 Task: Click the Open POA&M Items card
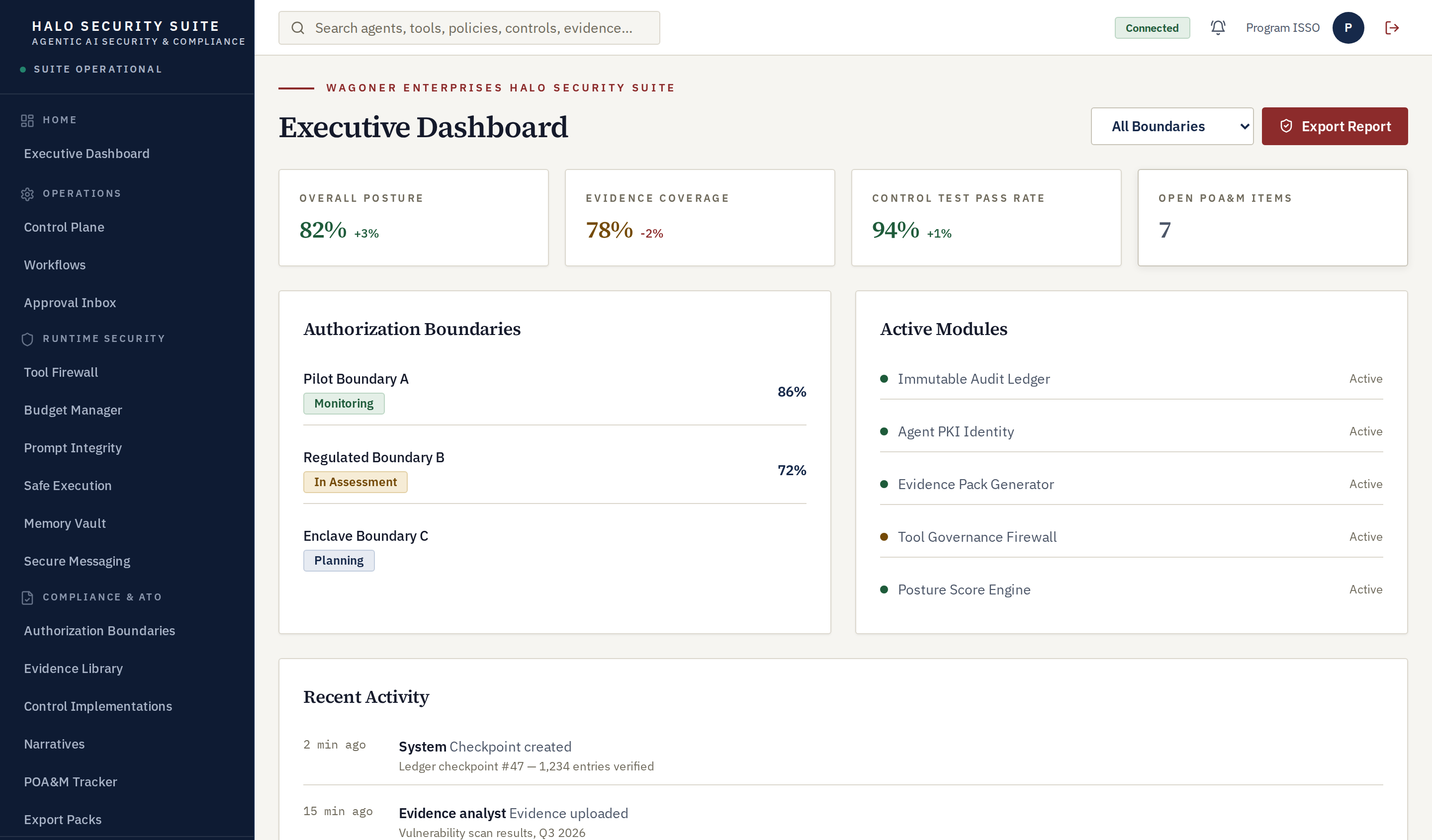tap(1272, 218)
